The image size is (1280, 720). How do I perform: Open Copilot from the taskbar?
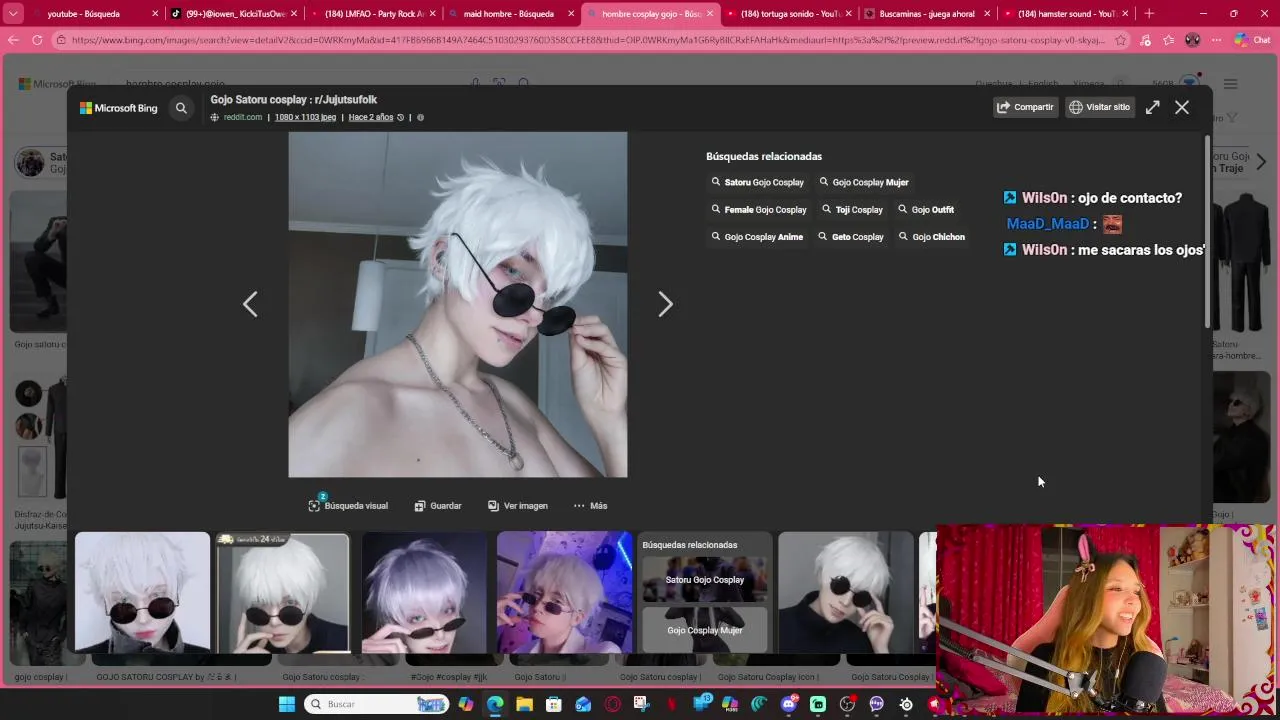pos(466,704)
